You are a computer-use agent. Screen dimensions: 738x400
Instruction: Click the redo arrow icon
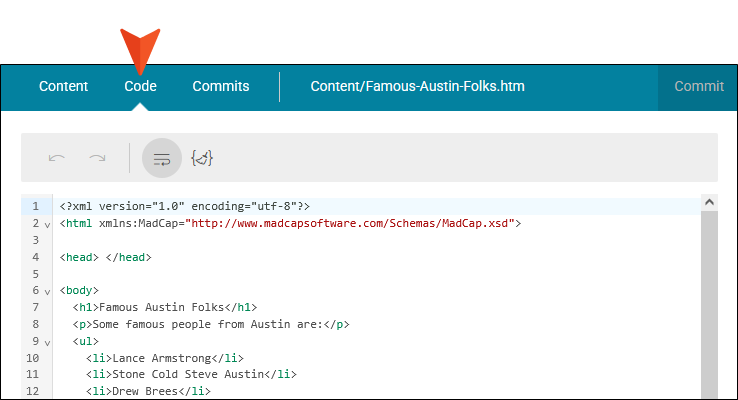[x=97, y=158]
